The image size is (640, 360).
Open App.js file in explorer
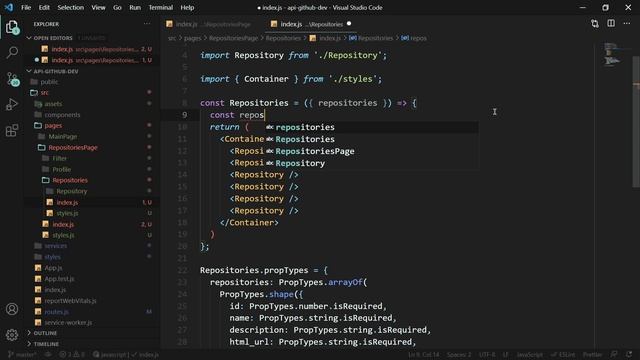[x=53, y=268]
